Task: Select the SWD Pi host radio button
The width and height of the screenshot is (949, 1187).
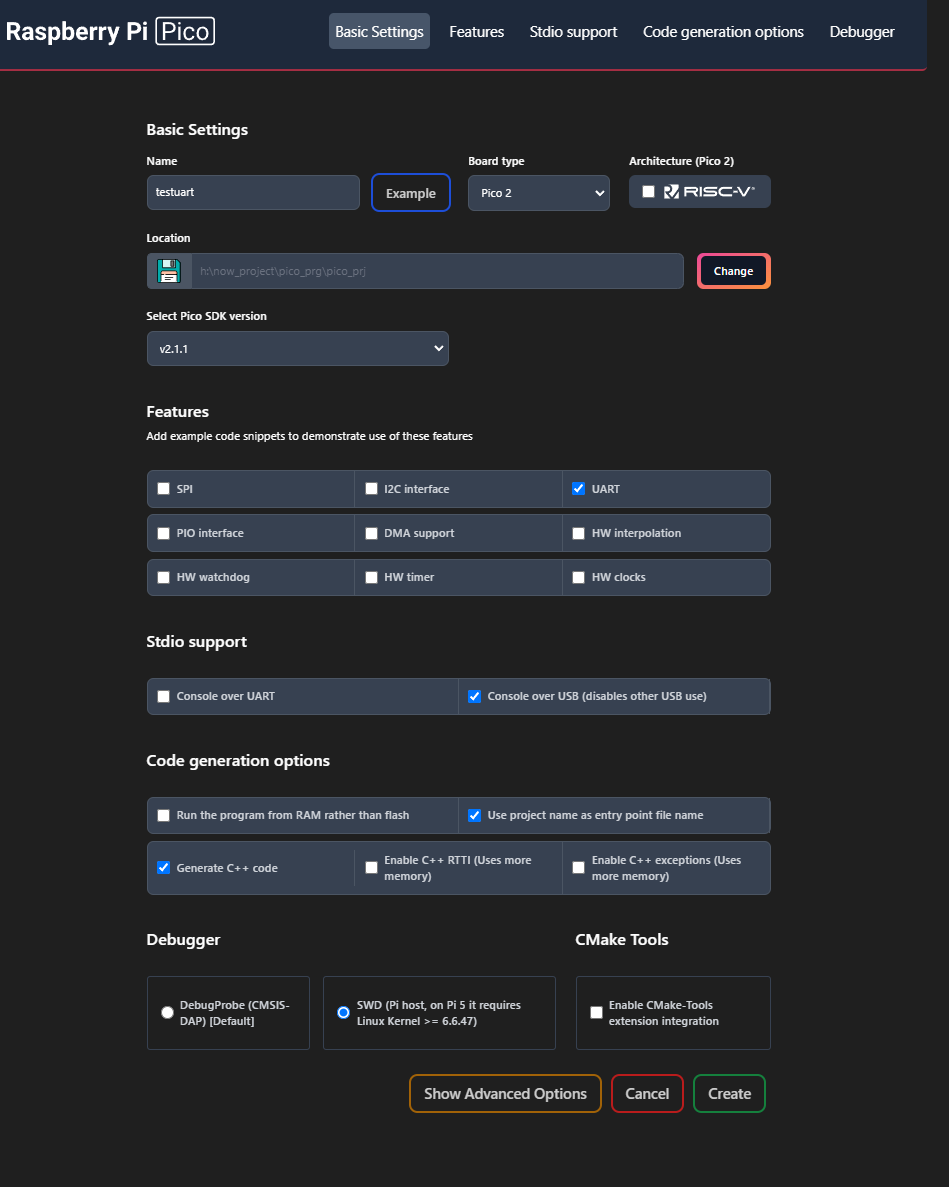Action: (344, 1012)
